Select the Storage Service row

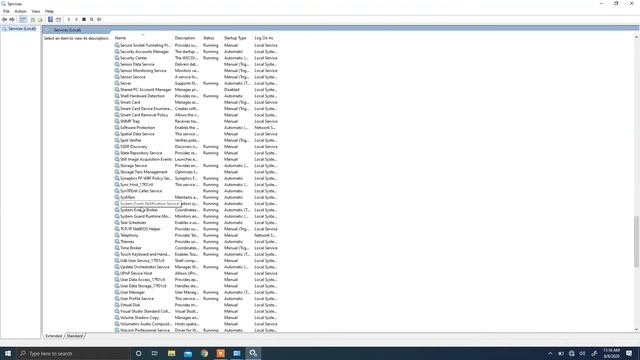pos(196,166)
